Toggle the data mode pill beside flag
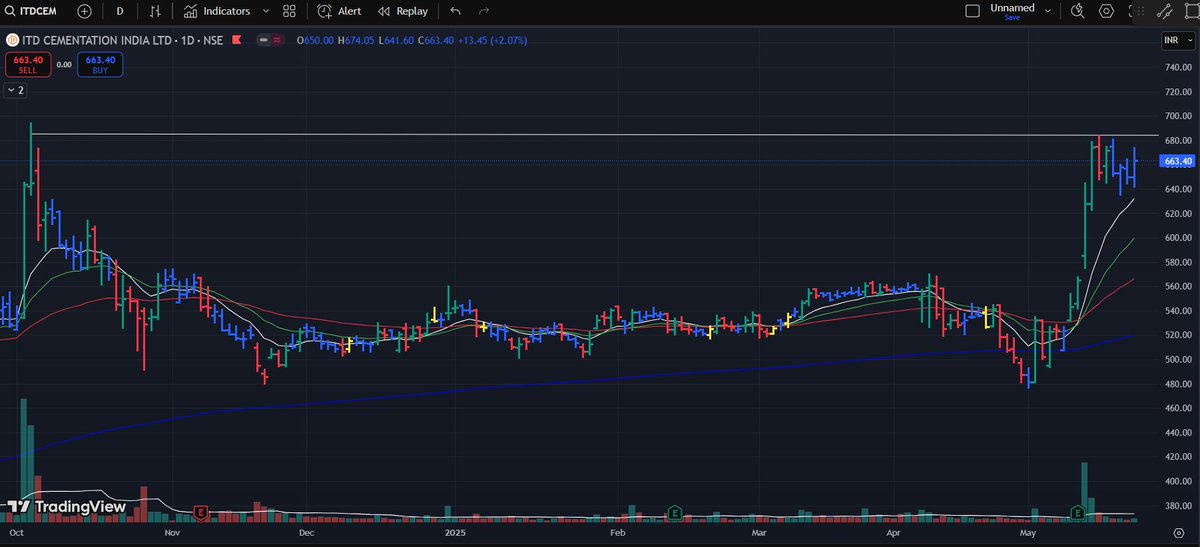The image size is (1200, 547). pos(268,40)
